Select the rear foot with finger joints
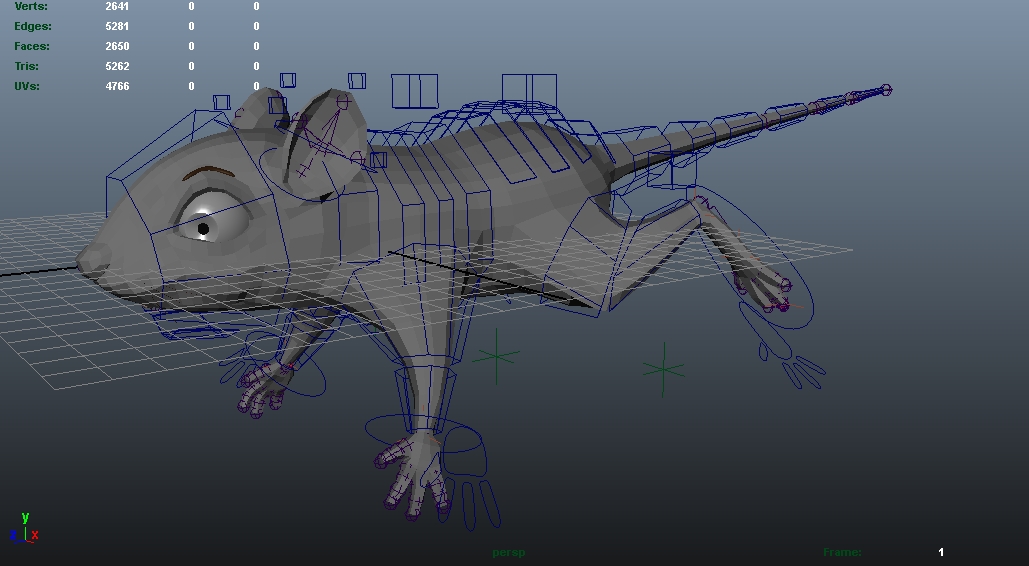The height and width of the screenshot is (566, 1029). coord(763,289)
